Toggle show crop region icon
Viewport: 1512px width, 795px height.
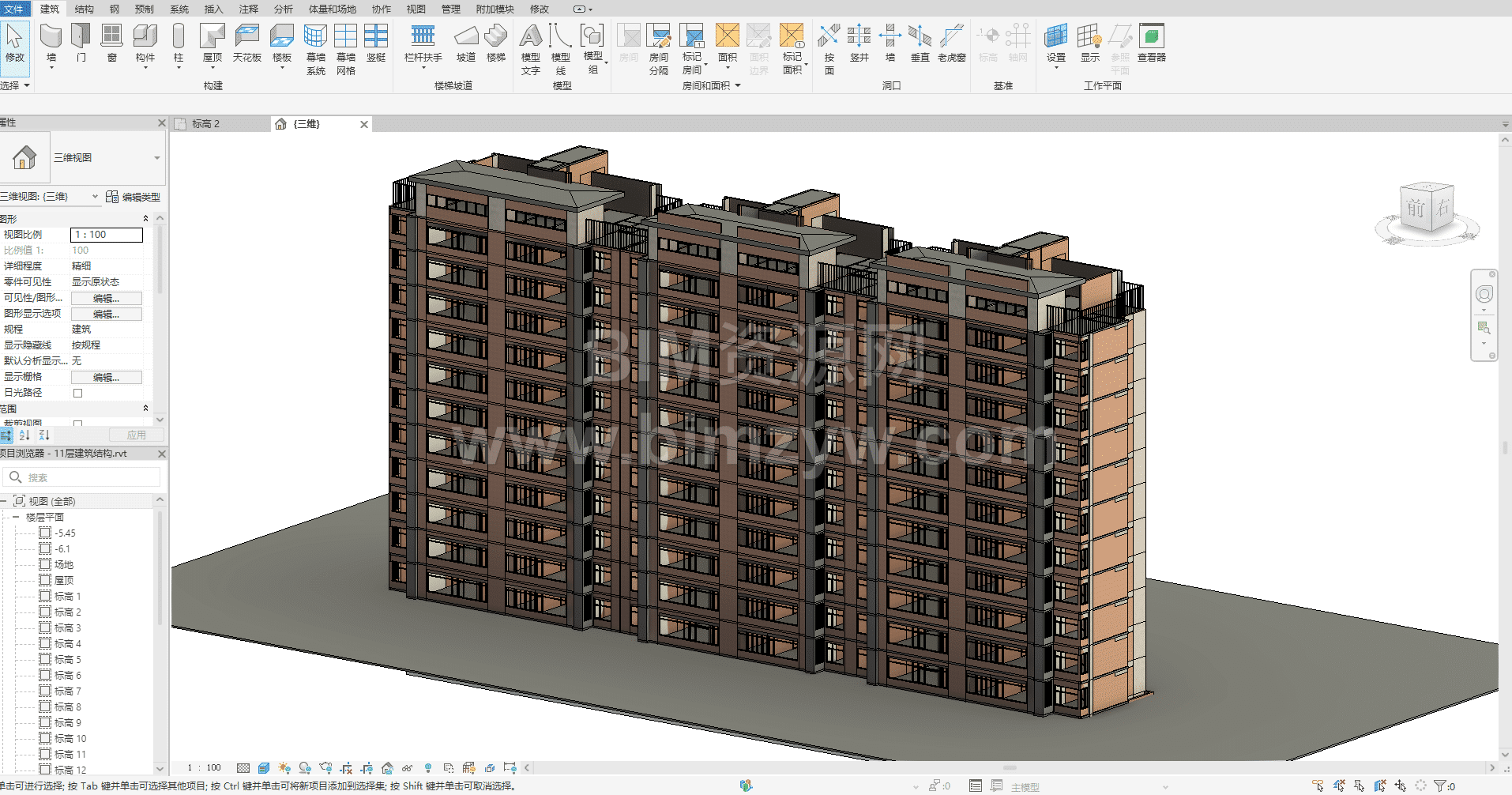click(x=367, y=768)
